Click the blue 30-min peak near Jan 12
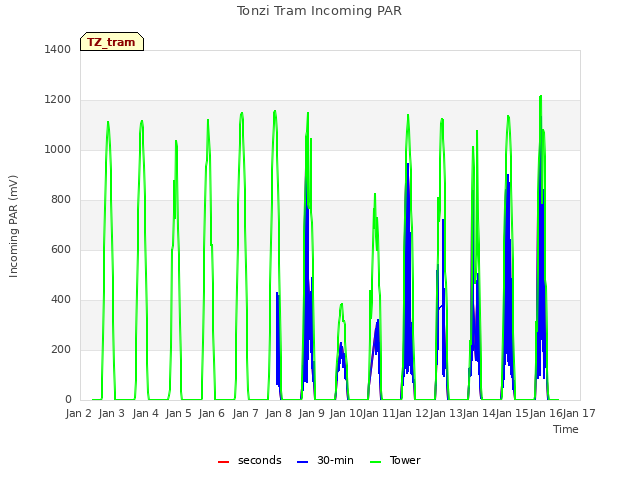Screen dimensions: 640x480 pyautogui.click(x=408, y=164)
